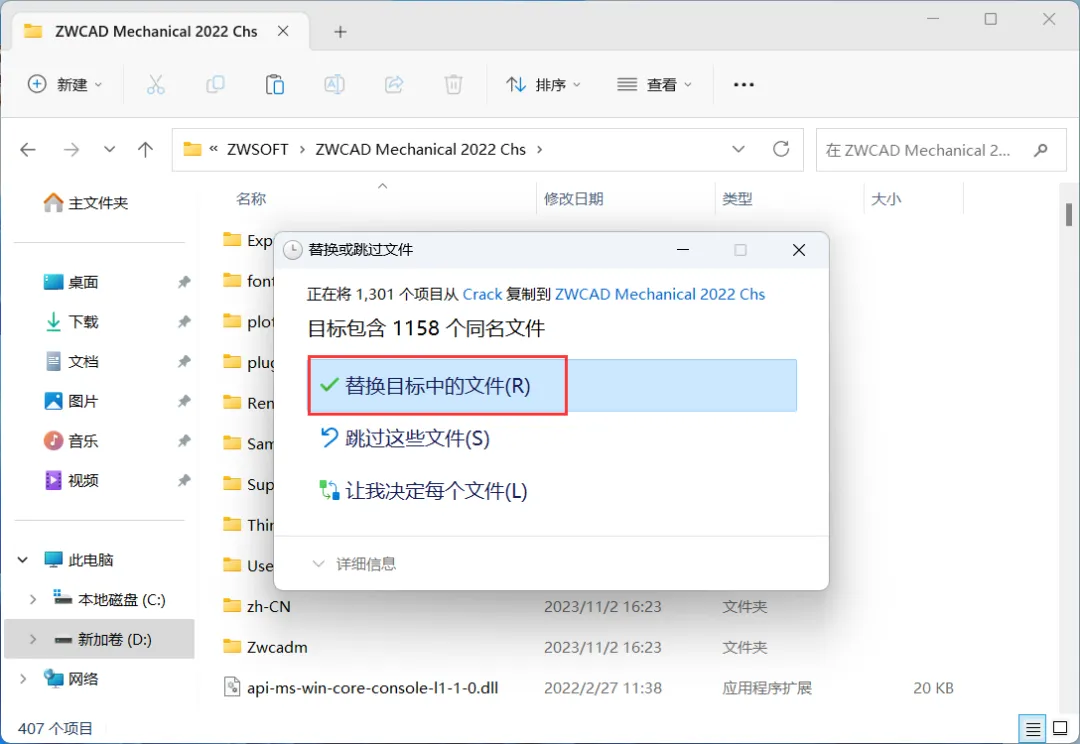Choose 替换目标中的文件(R) option
Image resolution: width=1080 pixels, height=744 pixels.
click(x=552, y=386)
